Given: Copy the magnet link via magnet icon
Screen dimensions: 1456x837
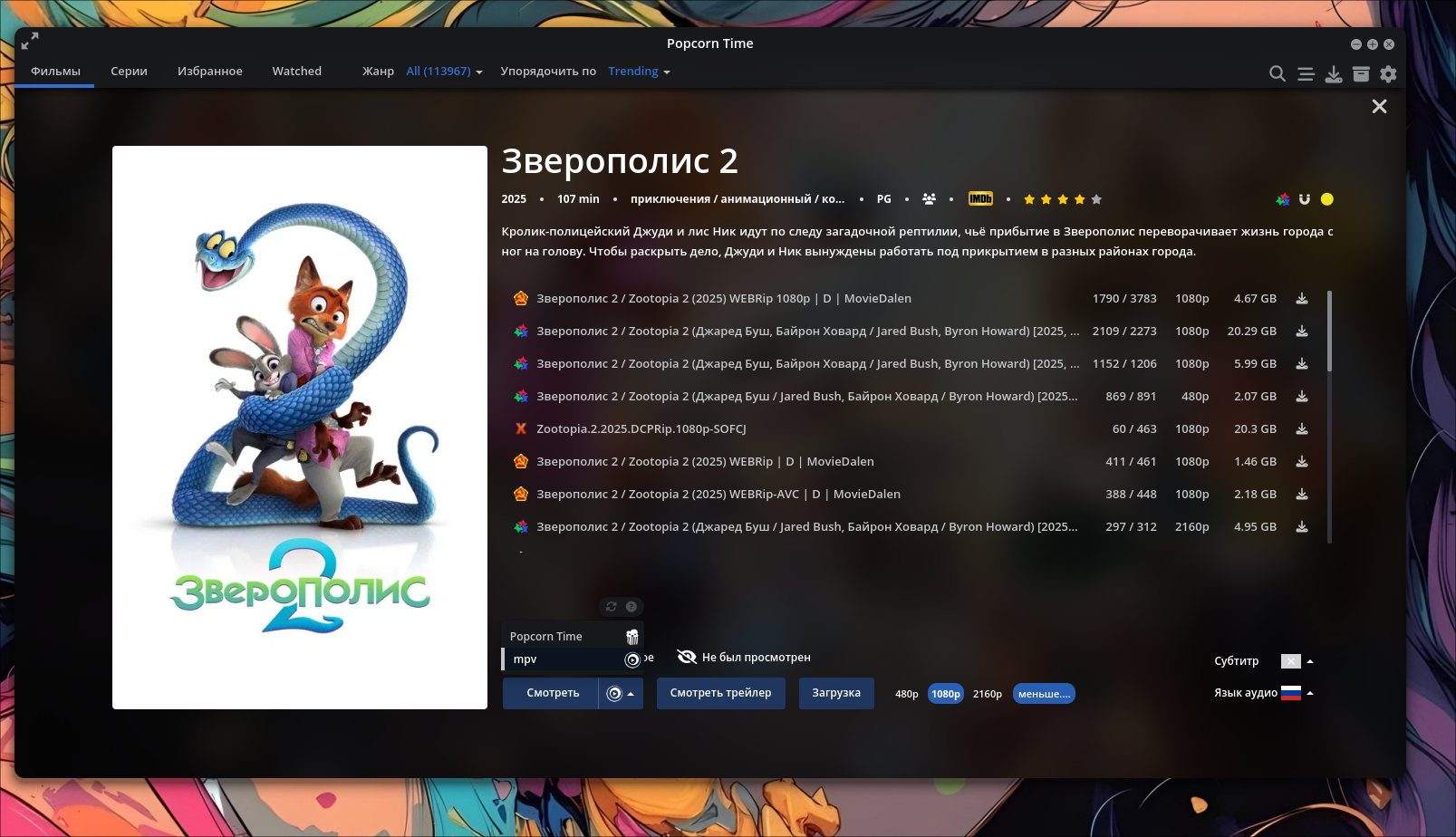Looking at the screenshot, I should click(1305, 199).
